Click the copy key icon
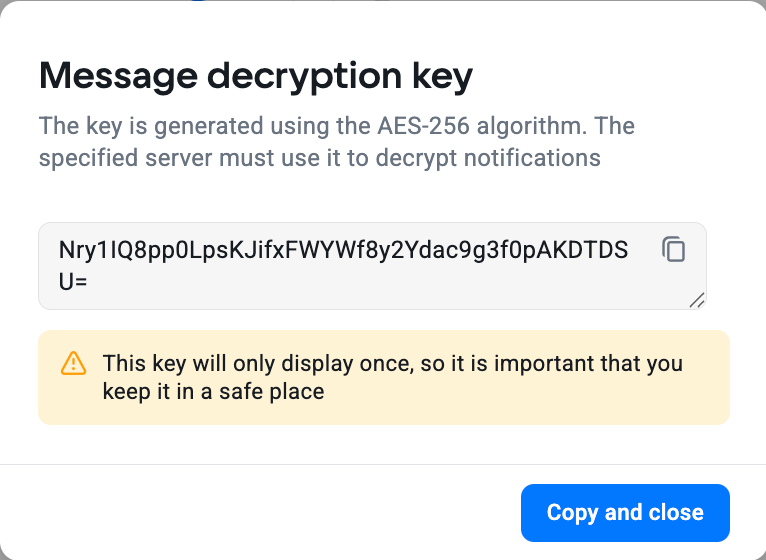Image resolution: width=766 pixels, height=560 pixels. tap(674, 249)
